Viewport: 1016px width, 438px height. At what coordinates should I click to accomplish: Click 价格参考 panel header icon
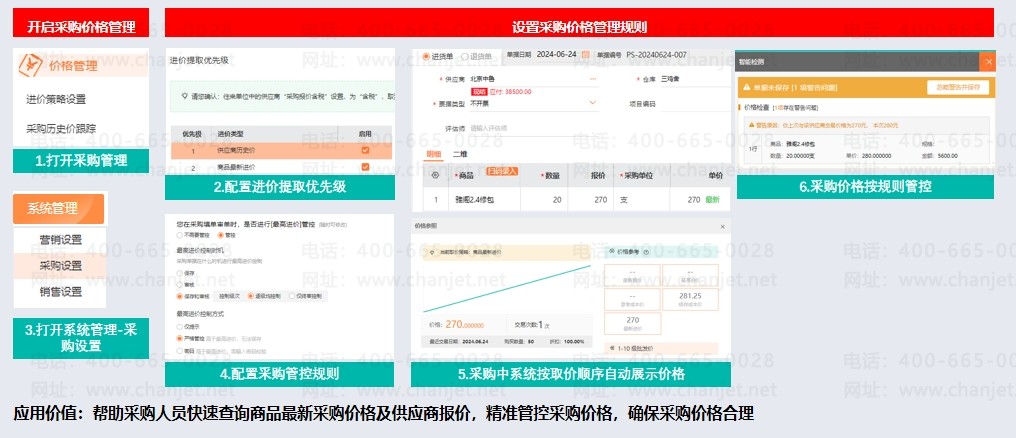click(x=612, y=250)
